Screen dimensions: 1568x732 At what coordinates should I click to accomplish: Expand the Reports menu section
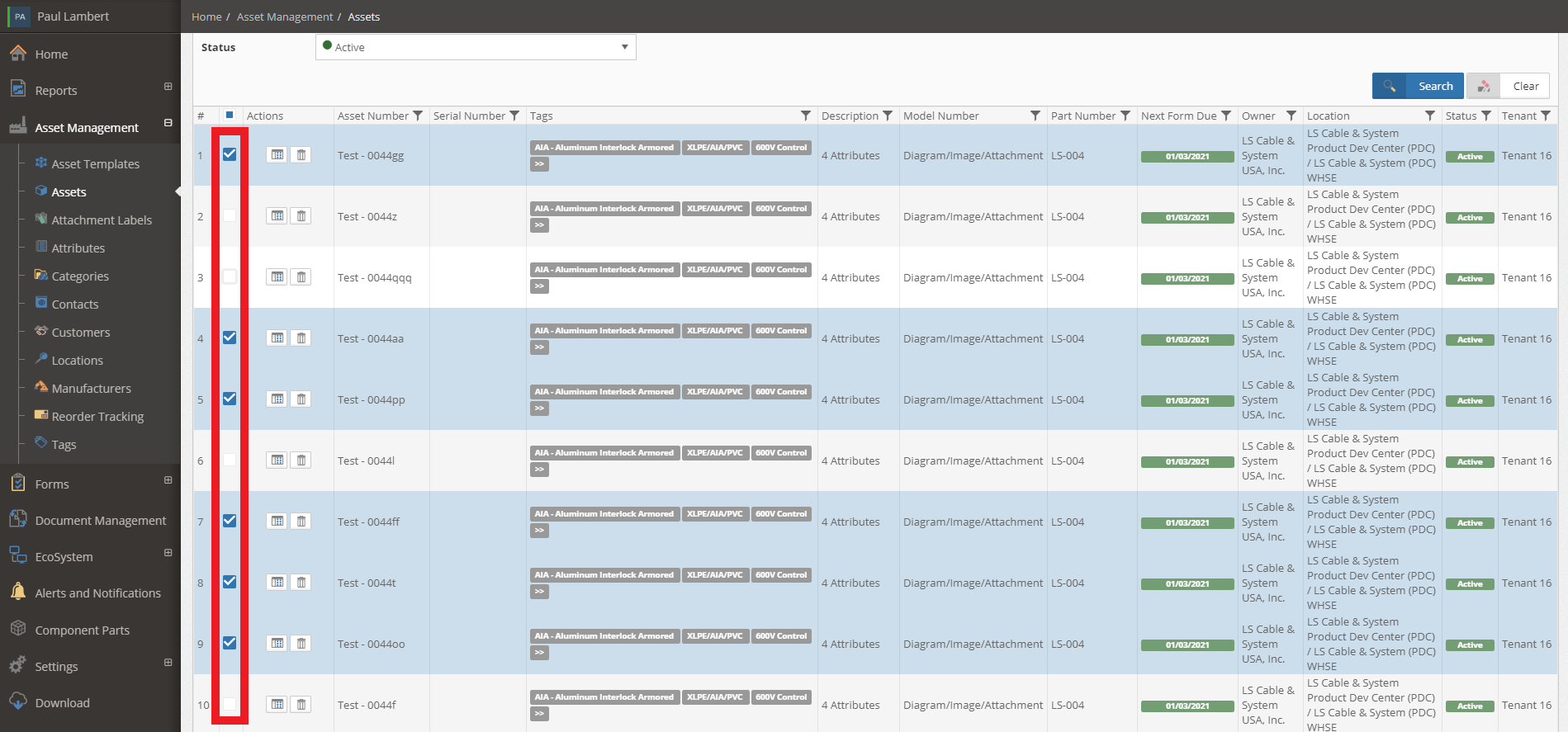[168, 87]
